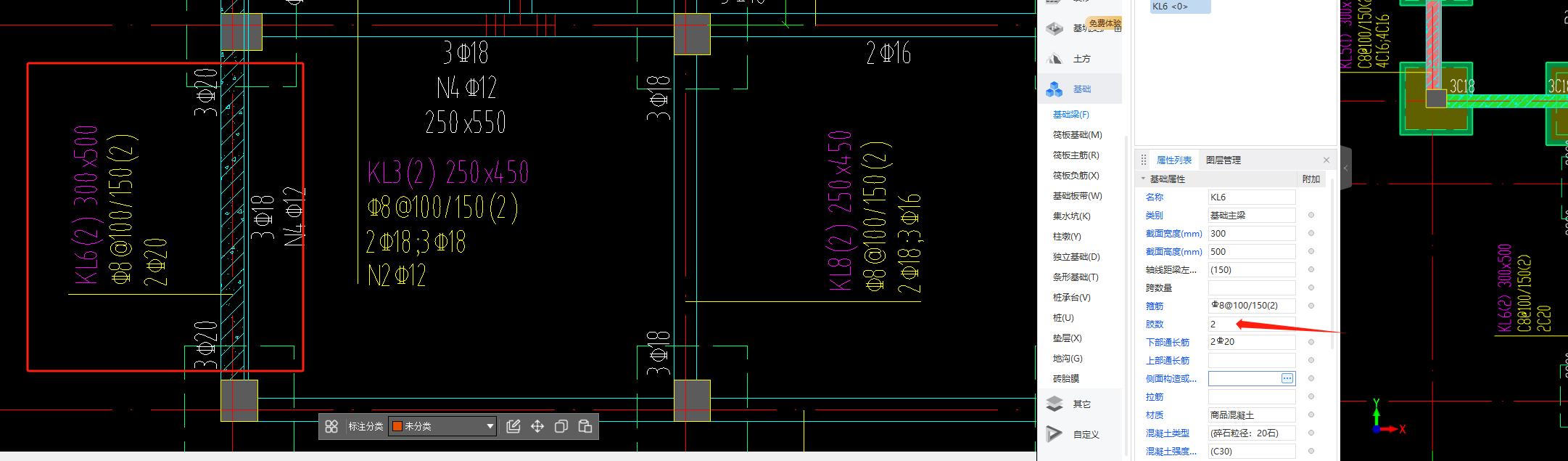Open 基础板带(W) component type
Viewport: 1568px width, 461px height.
1078,196
